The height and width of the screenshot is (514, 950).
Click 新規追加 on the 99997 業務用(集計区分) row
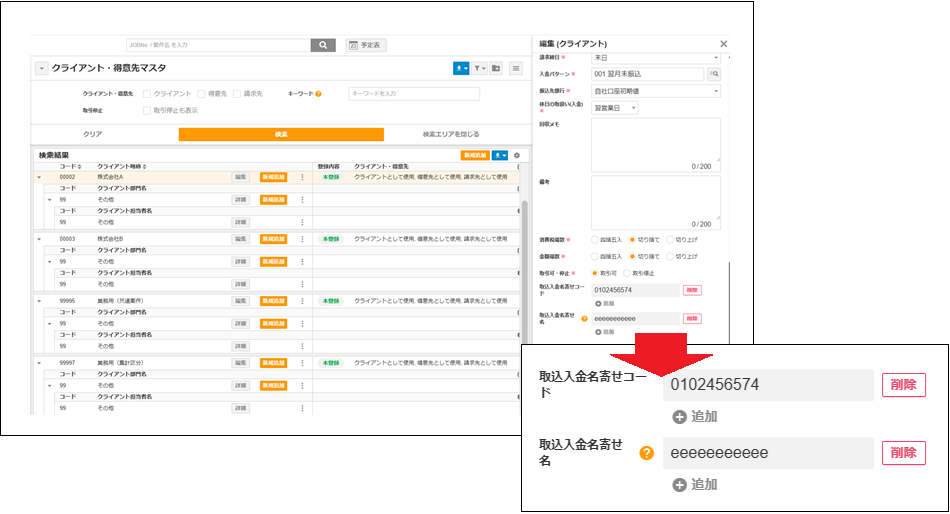point(273,362)
